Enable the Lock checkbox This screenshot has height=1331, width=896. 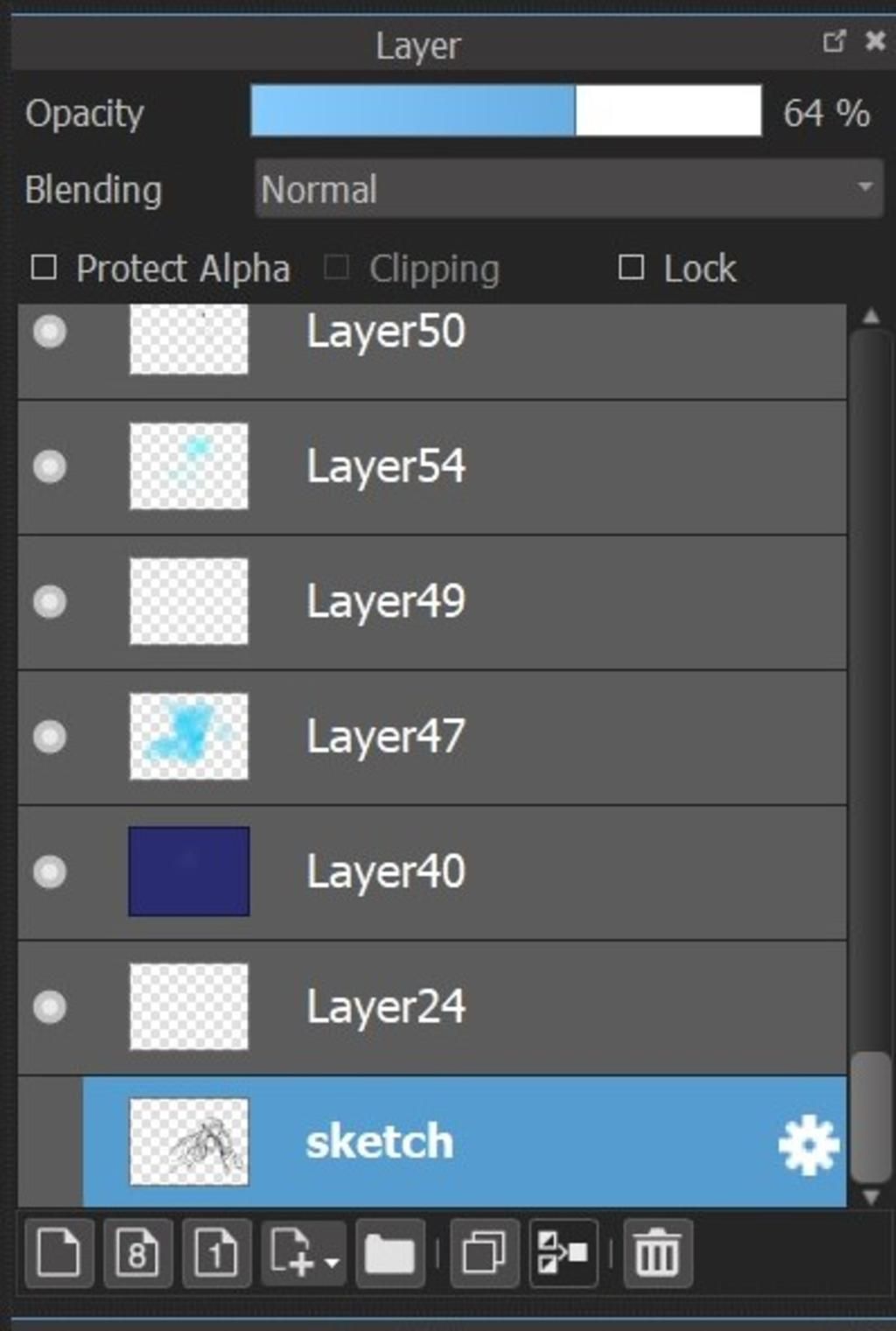(631, 268)
